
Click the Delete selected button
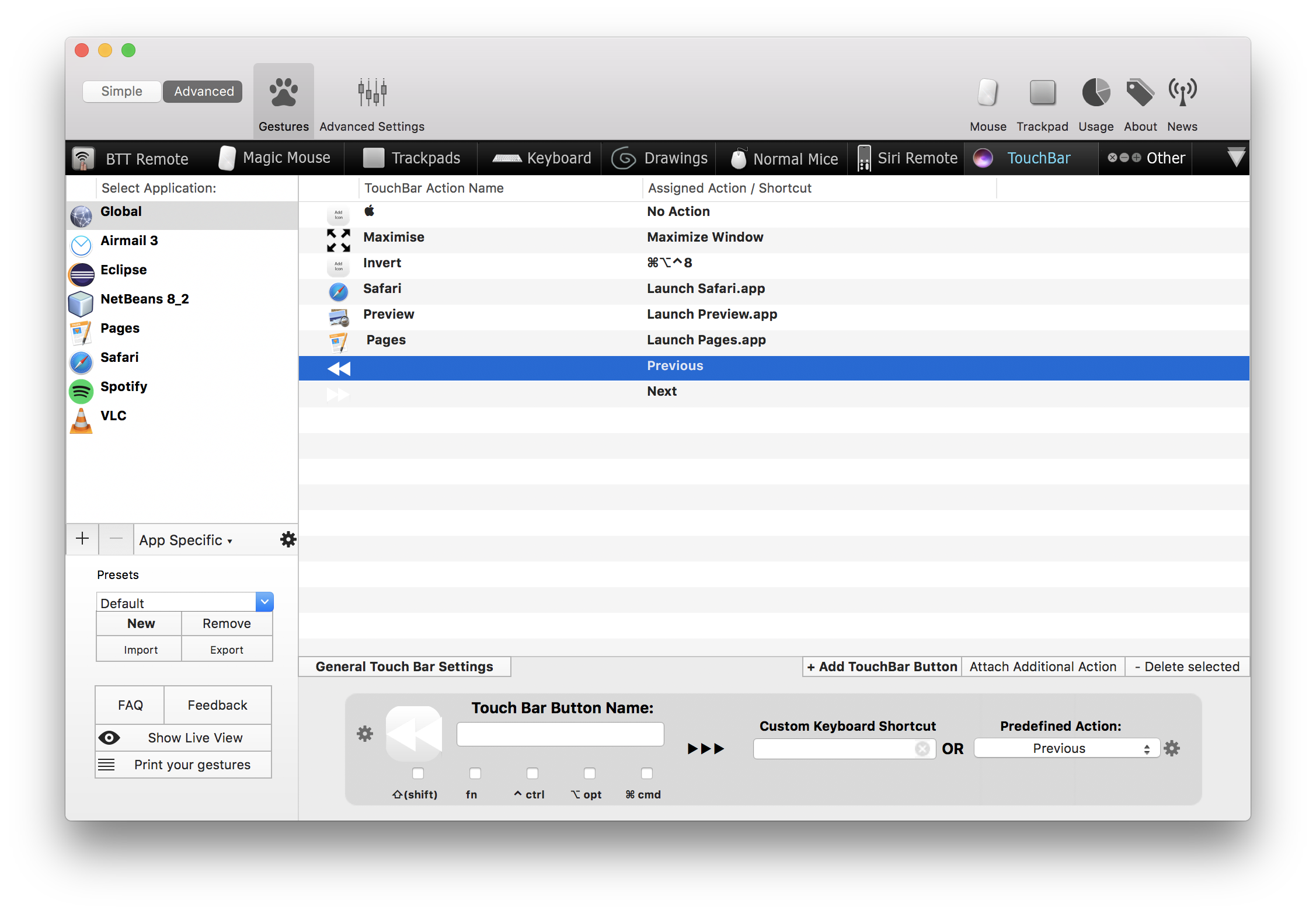point(1186,667)
